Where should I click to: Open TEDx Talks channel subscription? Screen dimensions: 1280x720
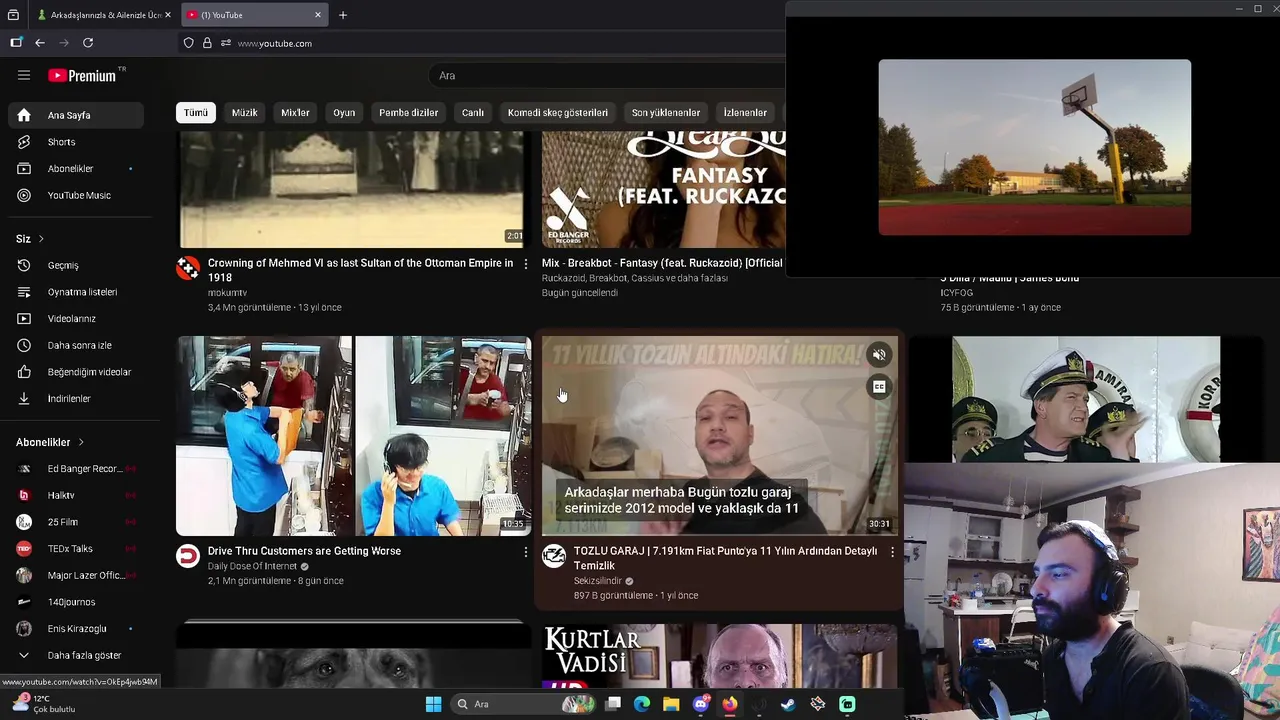(x=76, y=548)
